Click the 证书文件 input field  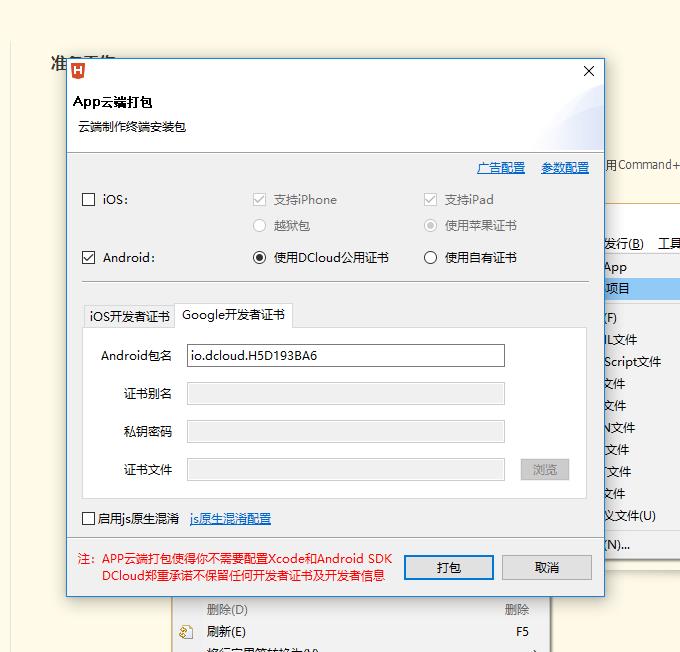tap(346, 469)
